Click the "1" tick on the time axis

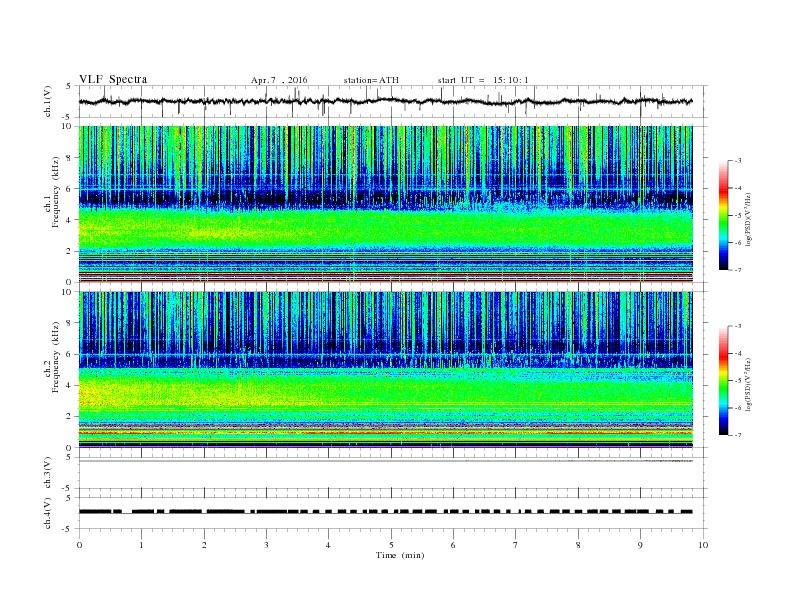tap(141, 545)
